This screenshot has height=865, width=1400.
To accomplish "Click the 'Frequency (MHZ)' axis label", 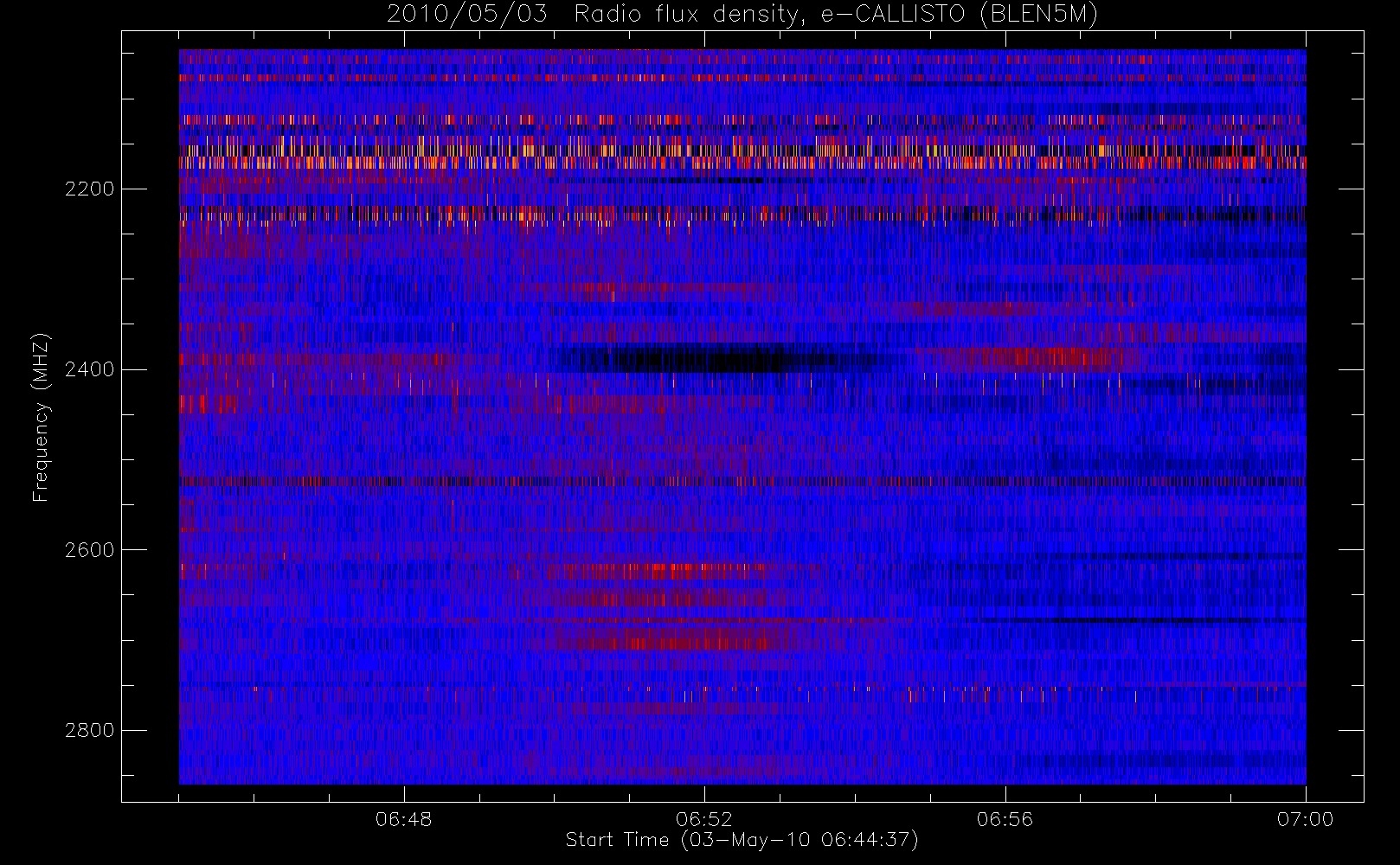I will point(41,417).
